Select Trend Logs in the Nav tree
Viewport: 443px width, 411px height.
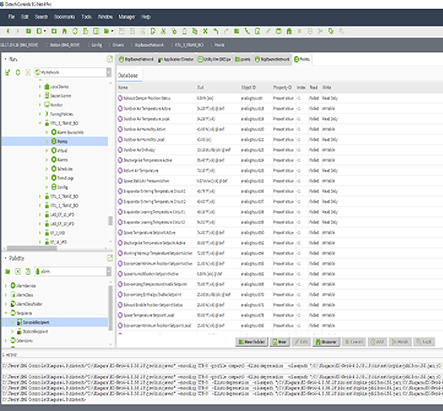point(65,178)
